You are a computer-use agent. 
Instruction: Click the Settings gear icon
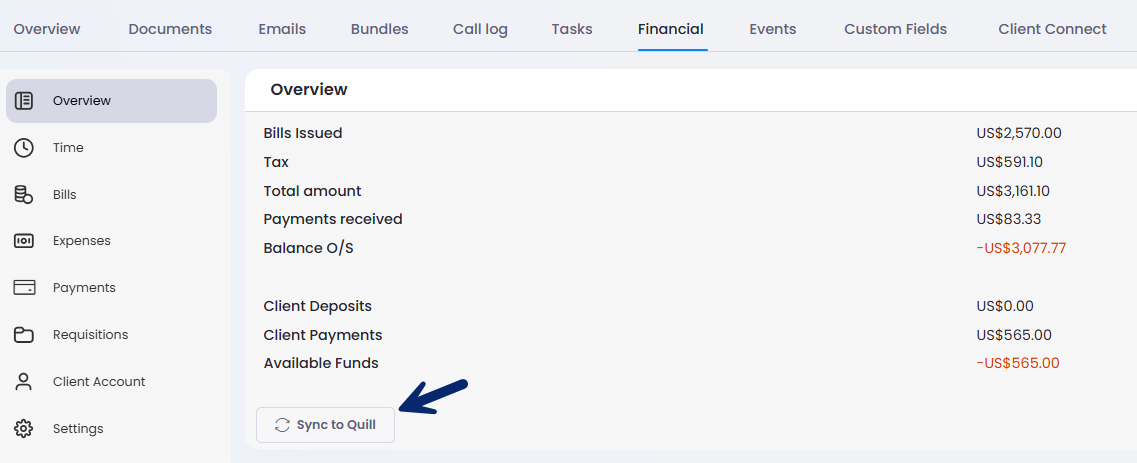pos(24,428)
